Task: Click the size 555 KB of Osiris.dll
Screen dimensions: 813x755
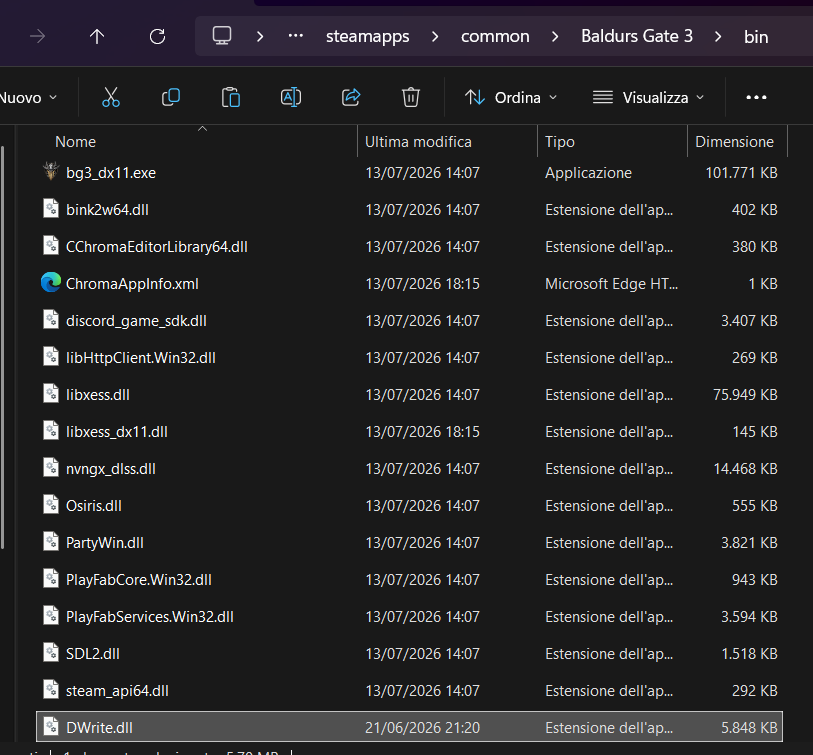Action: (x=754, y=506)
